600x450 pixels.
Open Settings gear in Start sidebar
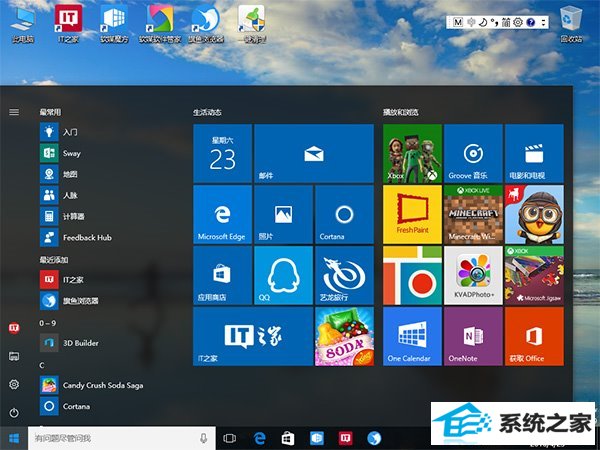14,384
